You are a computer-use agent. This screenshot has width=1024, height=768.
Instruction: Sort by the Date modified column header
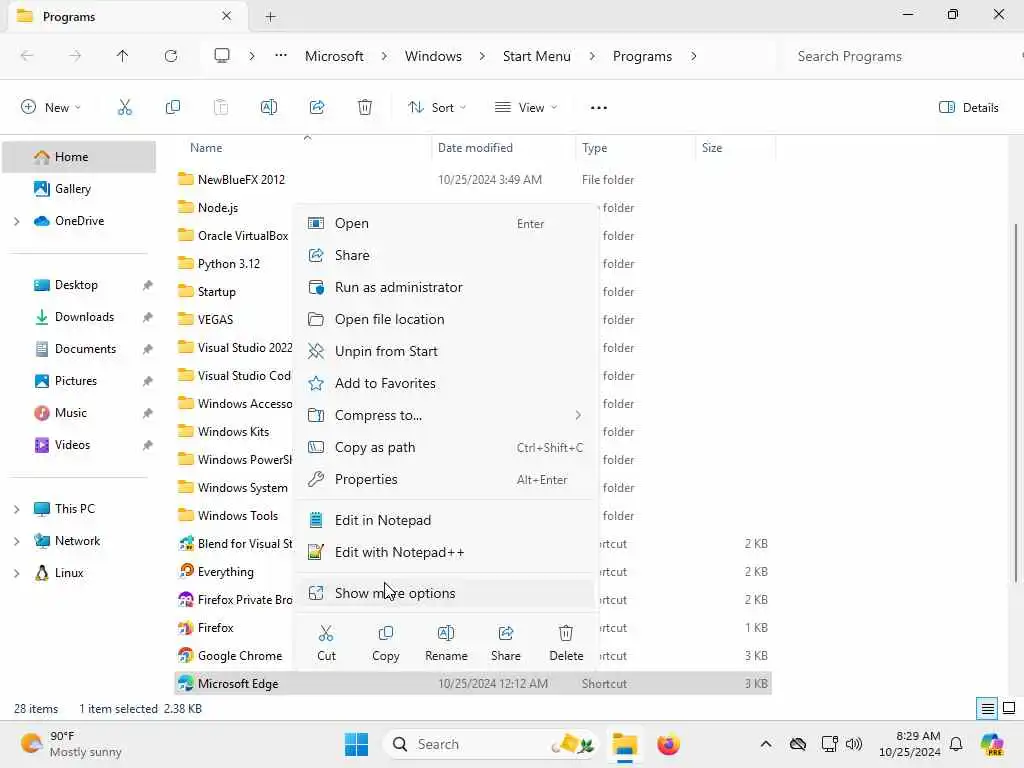point(503,148)
